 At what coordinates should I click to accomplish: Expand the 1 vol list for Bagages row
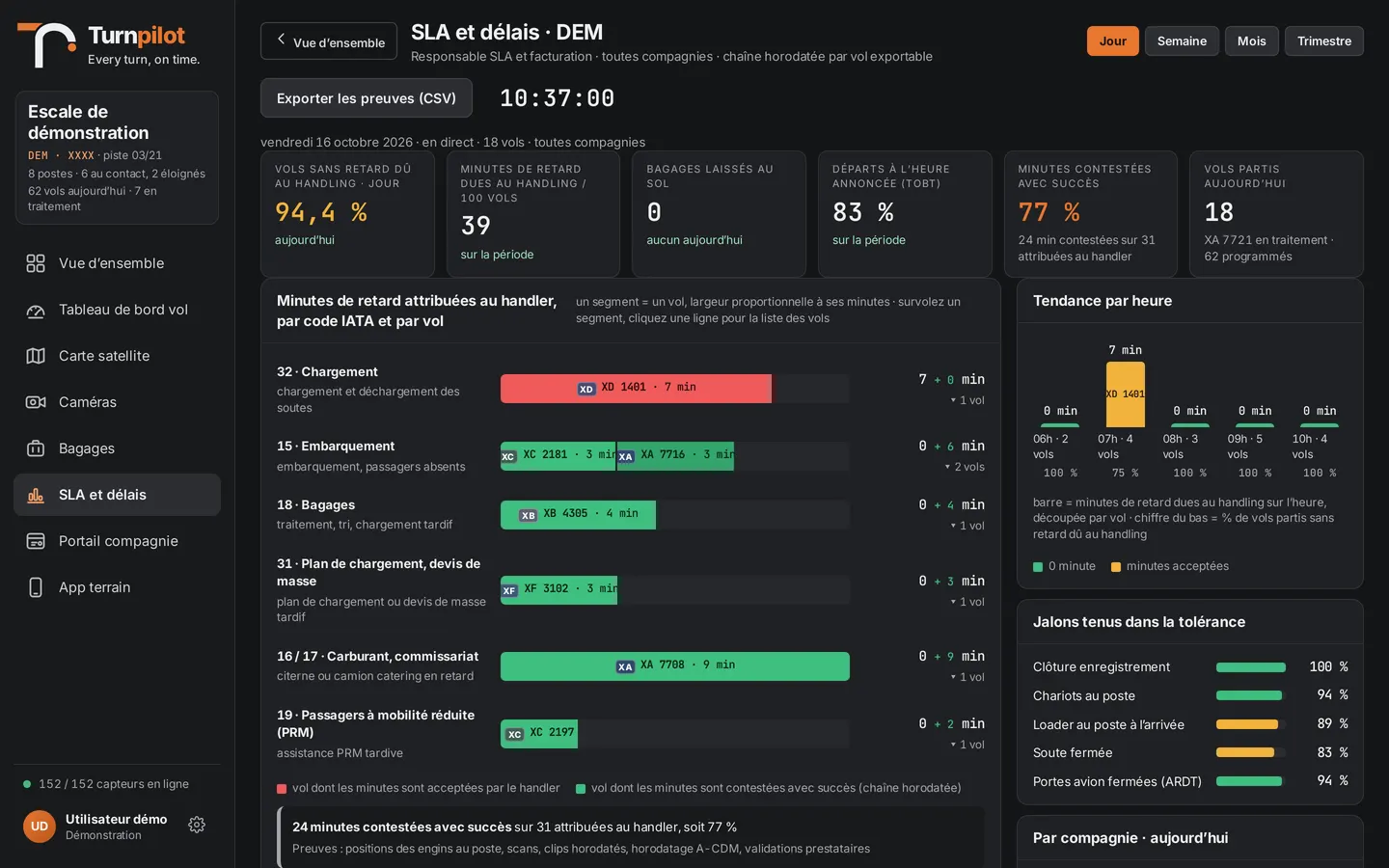967,526
